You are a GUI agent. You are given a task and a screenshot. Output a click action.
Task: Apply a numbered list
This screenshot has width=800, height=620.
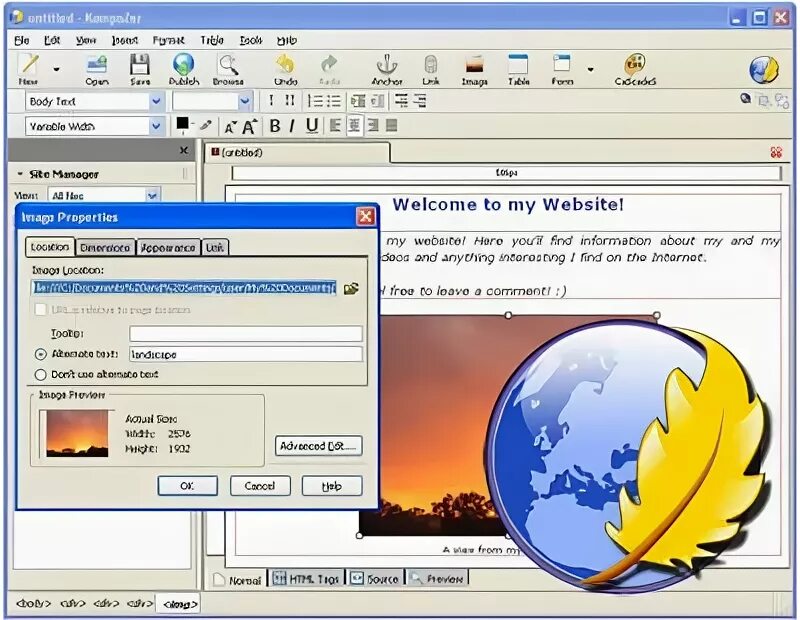coord(315,101)
